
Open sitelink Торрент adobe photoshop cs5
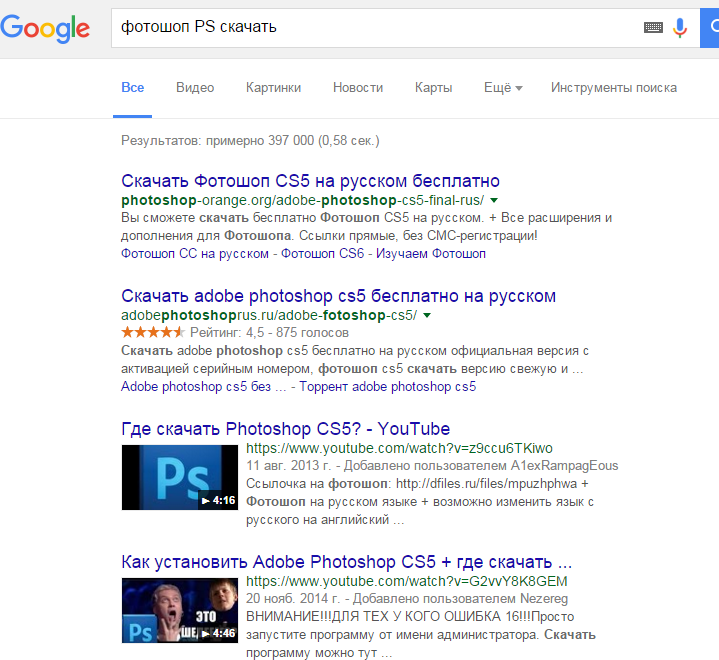pos(388,387)
